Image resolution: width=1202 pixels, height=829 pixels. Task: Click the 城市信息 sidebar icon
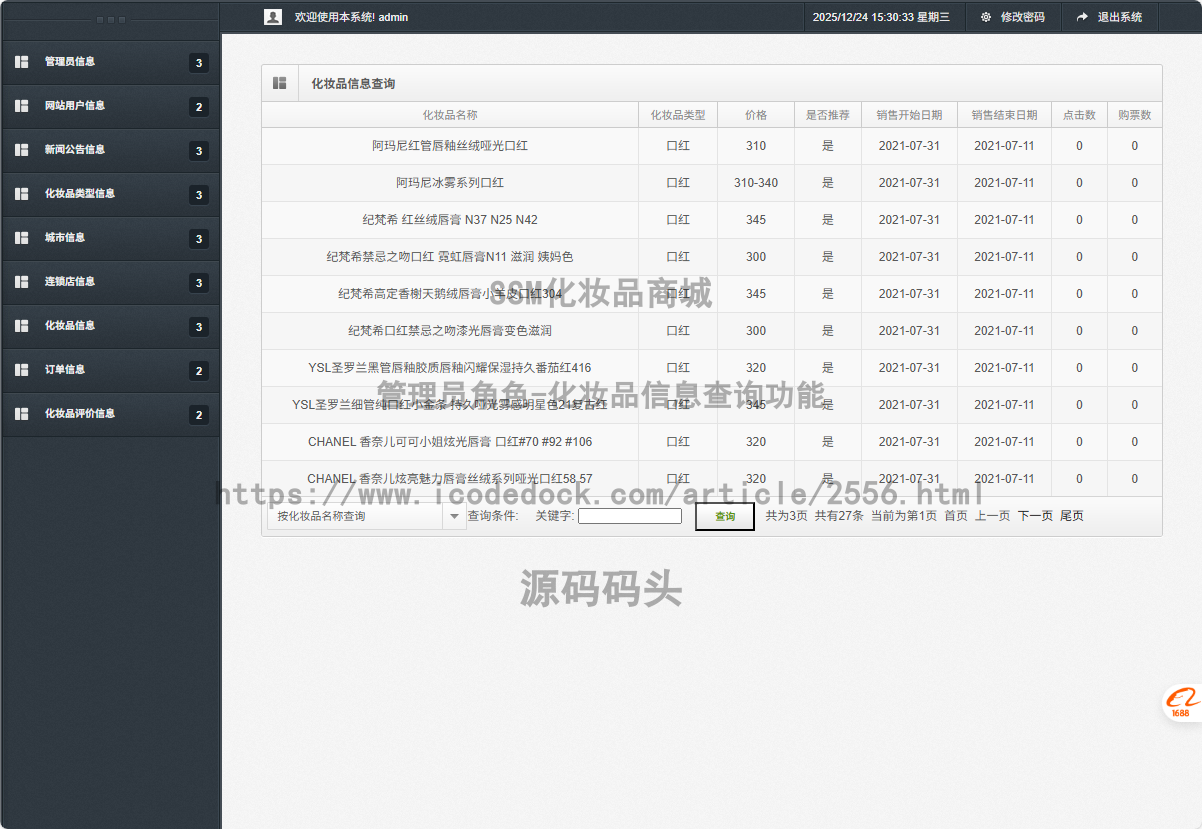(x=21, y=238)
